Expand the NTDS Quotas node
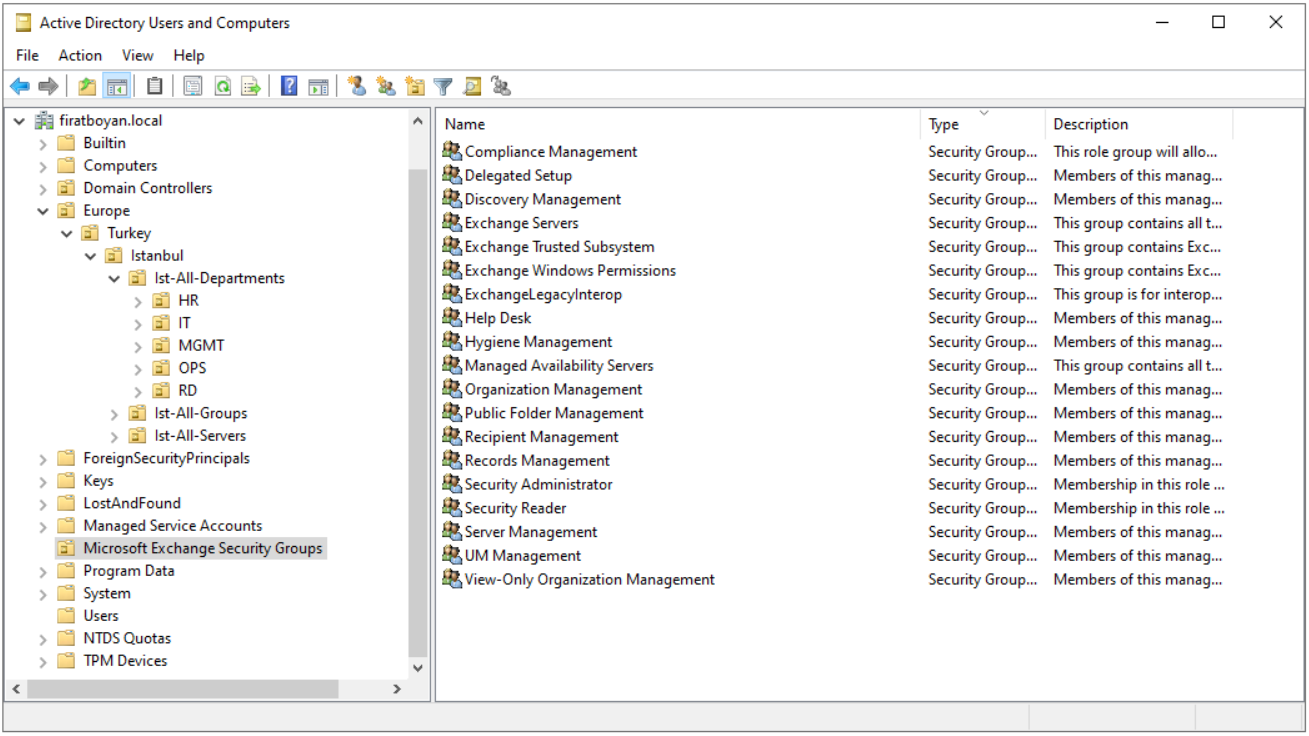 point(43,638)
